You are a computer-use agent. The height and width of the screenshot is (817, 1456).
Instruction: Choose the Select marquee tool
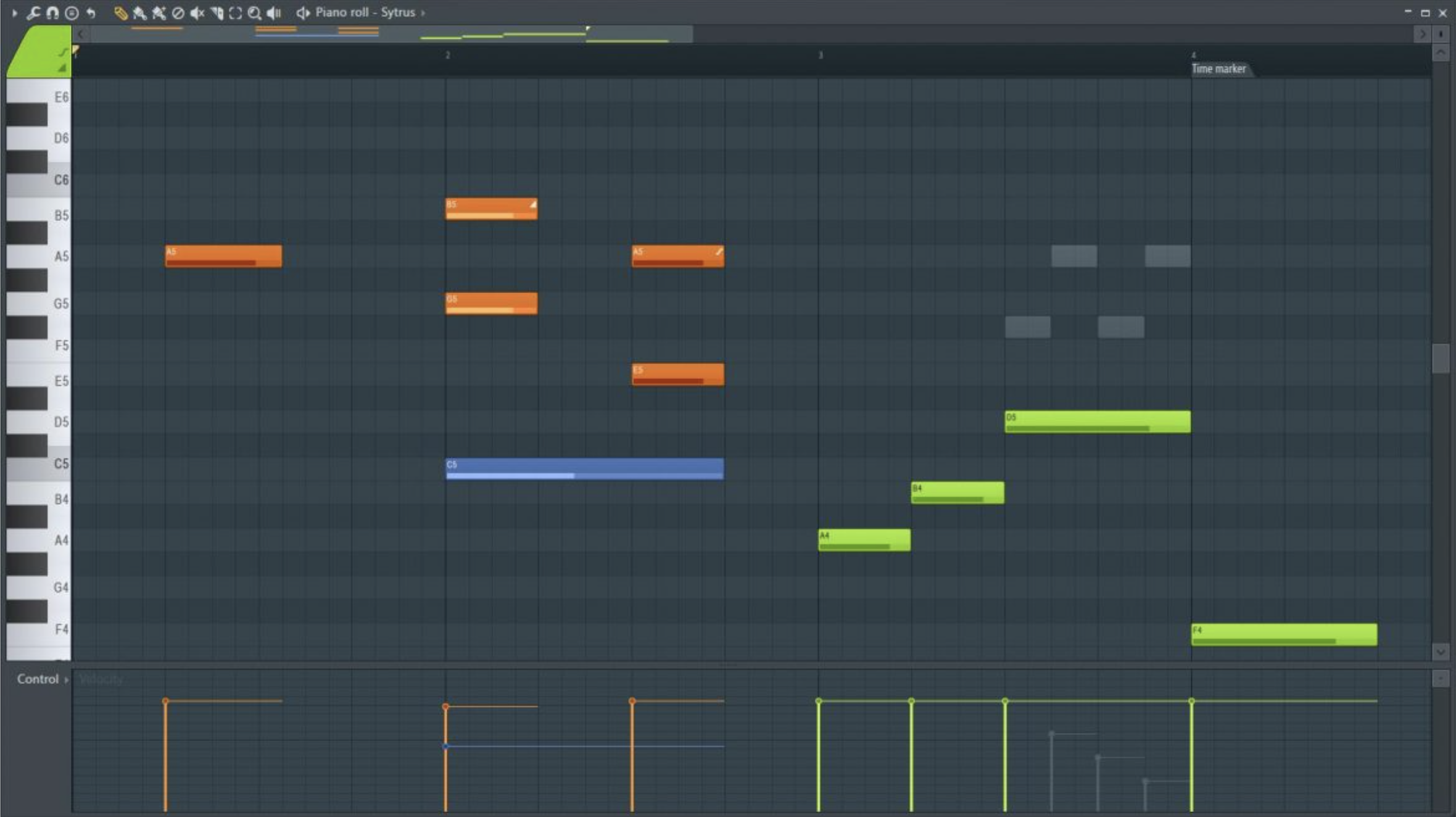pyautogui.click(x=236, y=13)
